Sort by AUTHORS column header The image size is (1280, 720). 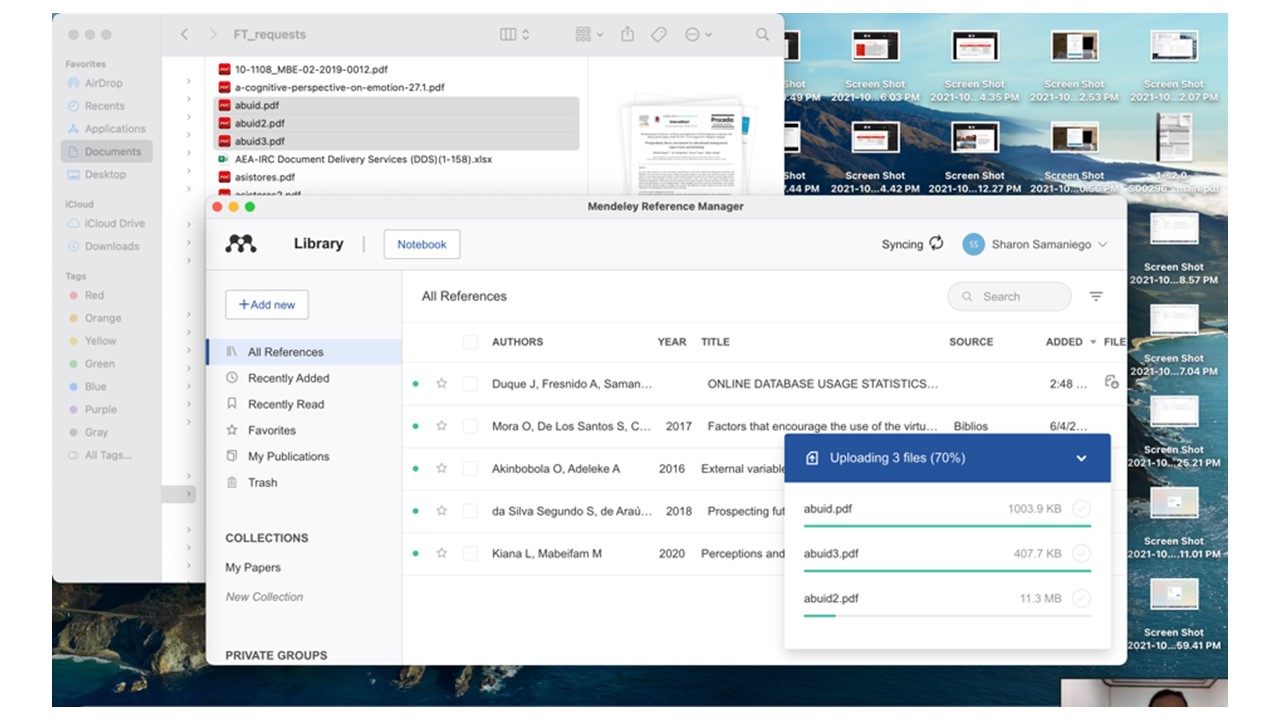tap(517, 342)
